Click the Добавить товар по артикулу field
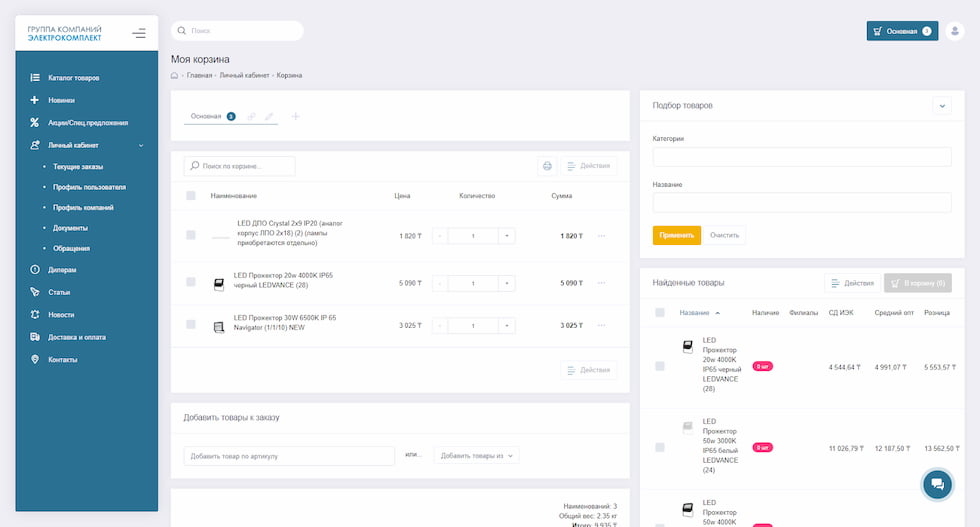980x527 pixels. 289,456
